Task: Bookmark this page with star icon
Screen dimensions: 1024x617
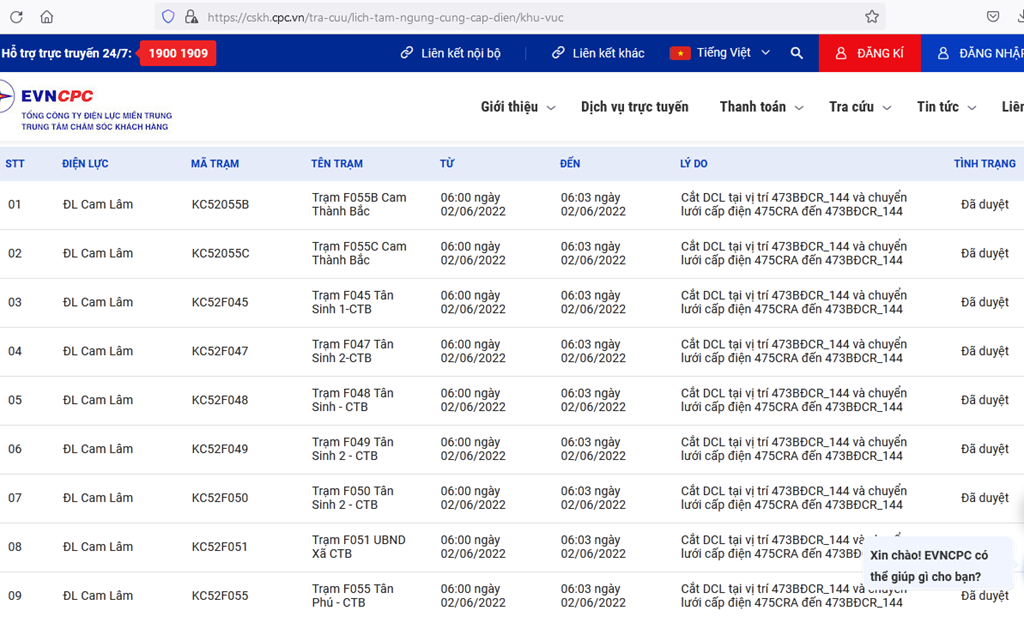Action: click(871, 17)
